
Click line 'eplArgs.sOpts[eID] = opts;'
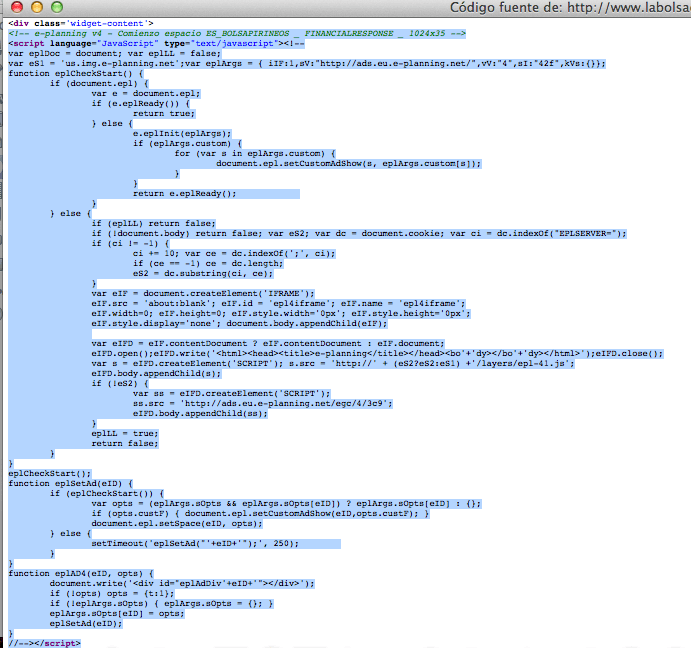117,614
